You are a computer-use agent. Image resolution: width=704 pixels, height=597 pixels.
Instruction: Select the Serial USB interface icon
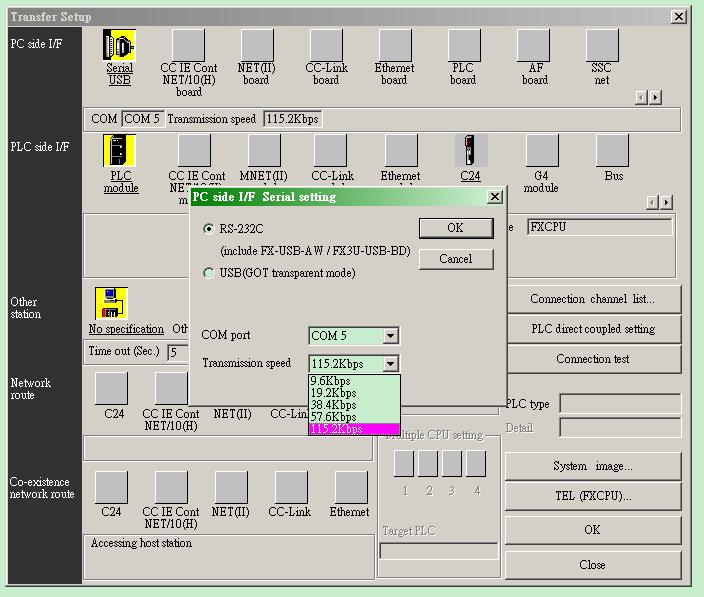[119, 46]
